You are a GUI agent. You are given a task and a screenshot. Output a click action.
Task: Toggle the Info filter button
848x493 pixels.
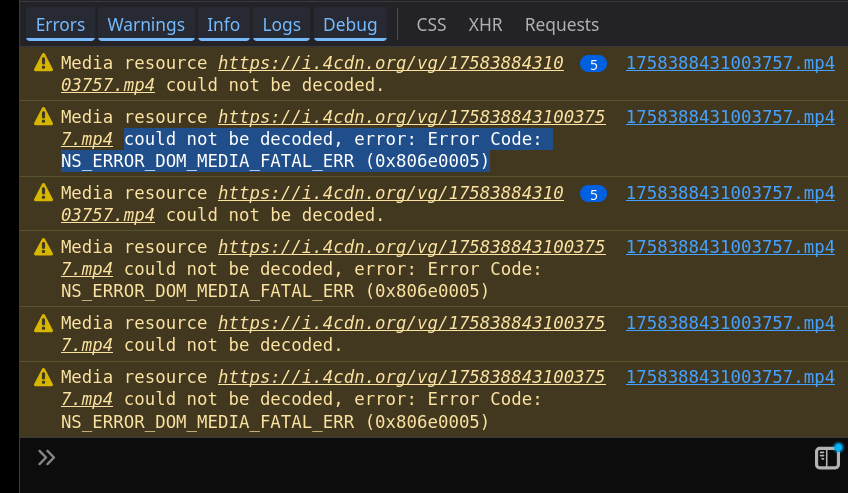tap(223, 24)
